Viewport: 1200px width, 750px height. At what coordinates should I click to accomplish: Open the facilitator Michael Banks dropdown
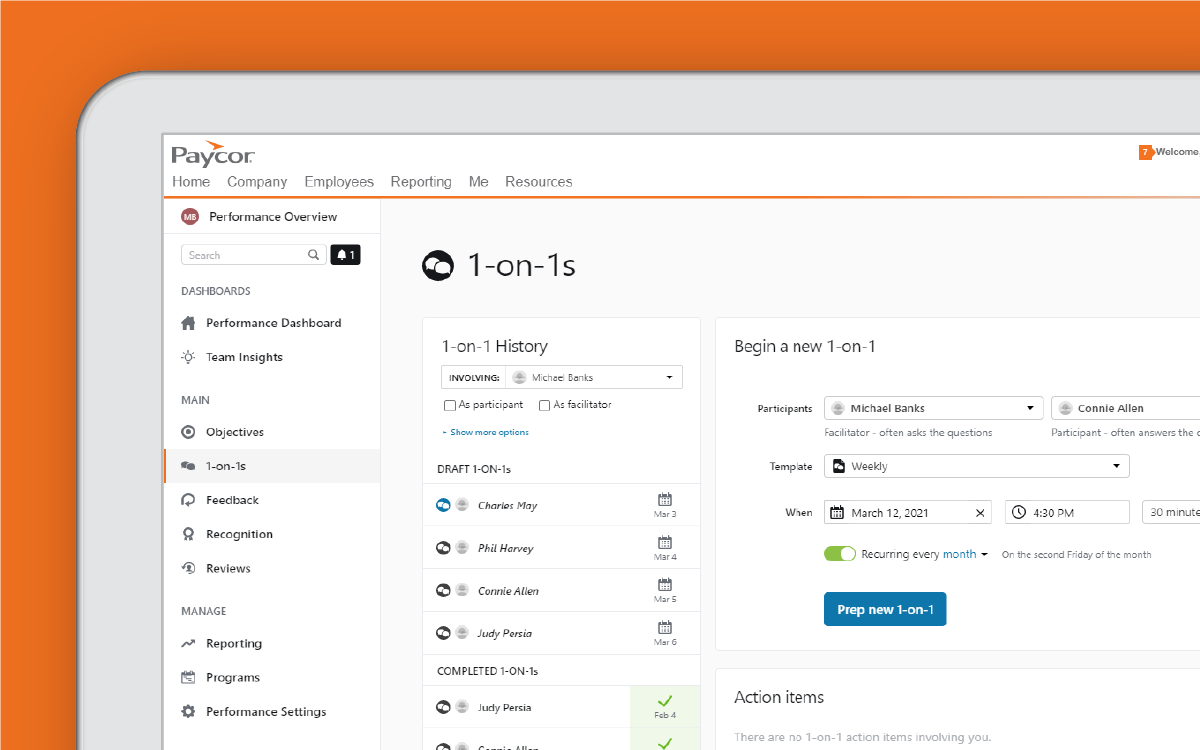[x=934, y=408]
